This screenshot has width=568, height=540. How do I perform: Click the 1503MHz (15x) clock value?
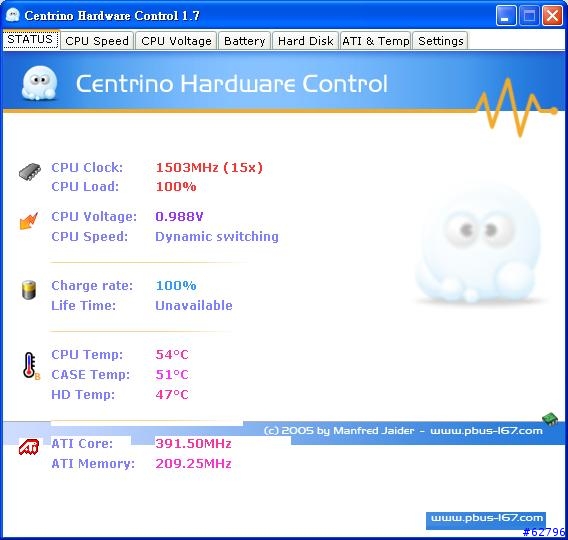pos(209,168)
